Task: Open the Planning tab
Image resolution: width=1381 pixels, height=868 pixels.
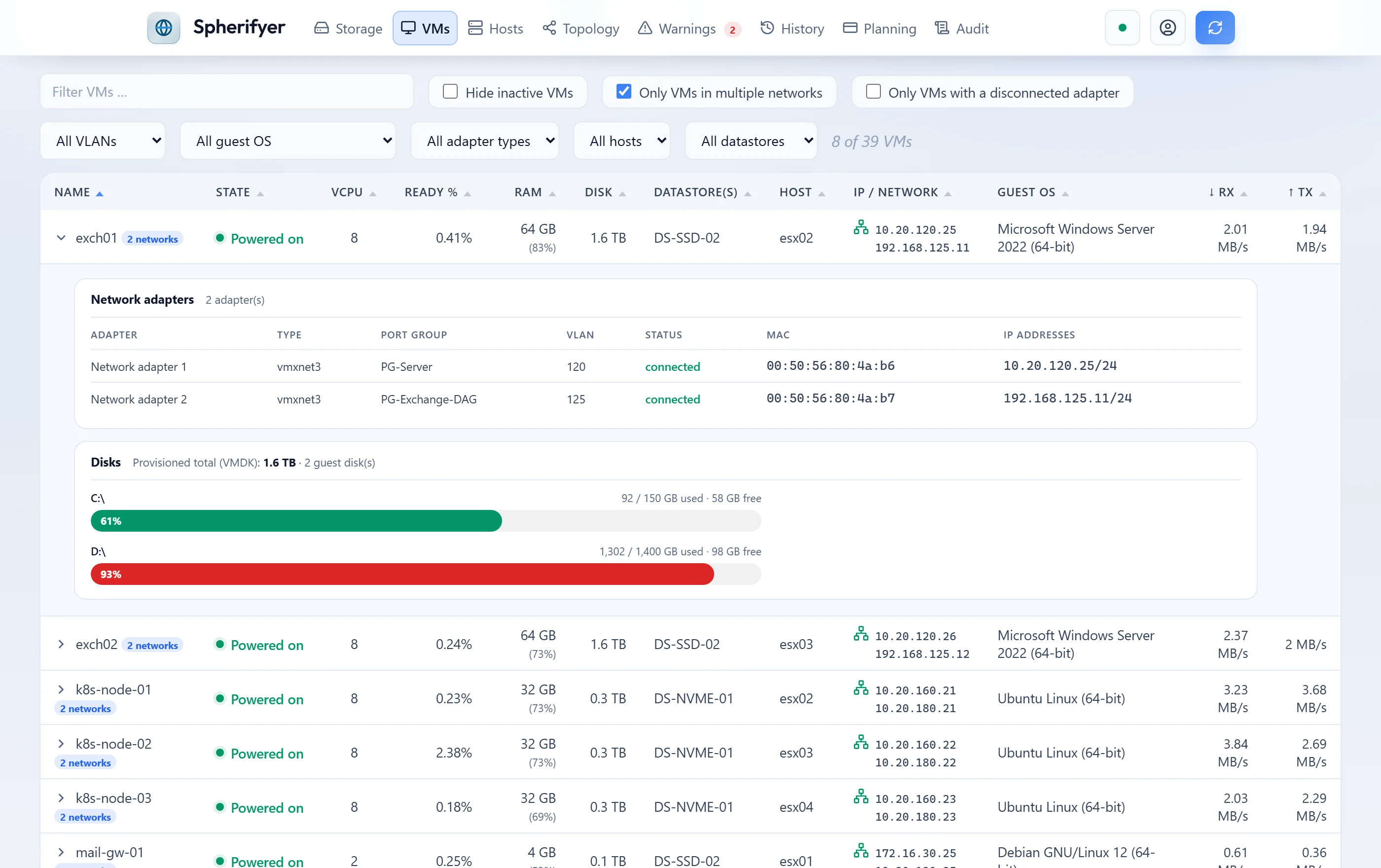Action: tap(880, 28)
